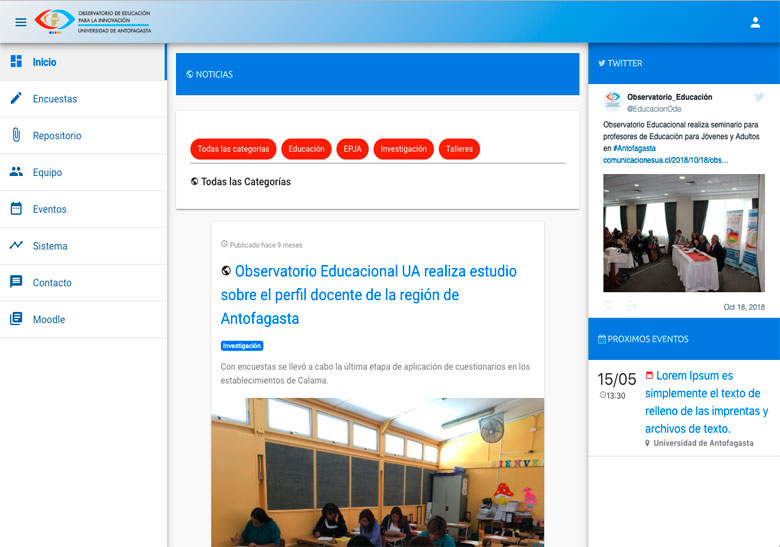Open the comunicacionesua.cl tweet link

pyautogui.click(x=666, y=160)
